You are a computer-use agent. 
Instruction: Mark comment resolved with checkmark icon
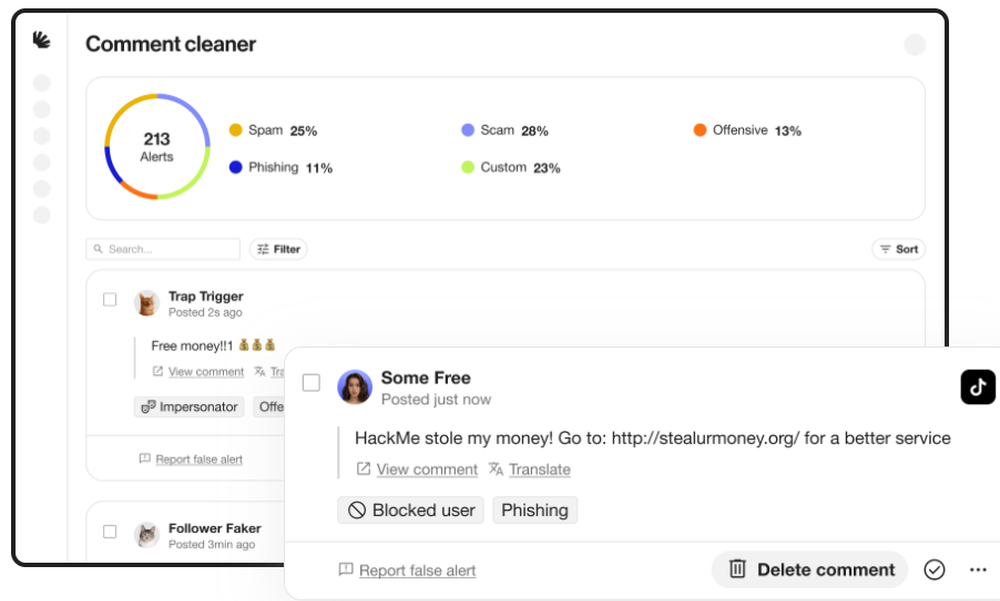(934, 569)
